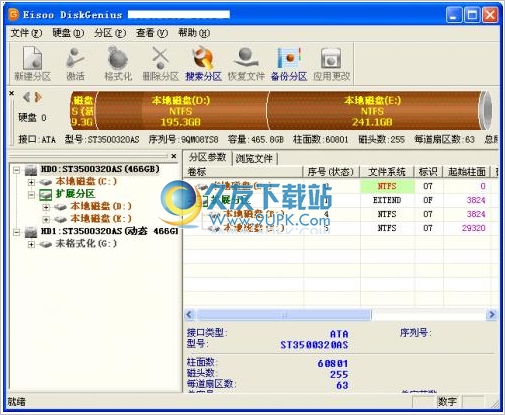
Task: Click the drive icon beside 未格式化 (G:)
Action: click(x=46, y=244)
